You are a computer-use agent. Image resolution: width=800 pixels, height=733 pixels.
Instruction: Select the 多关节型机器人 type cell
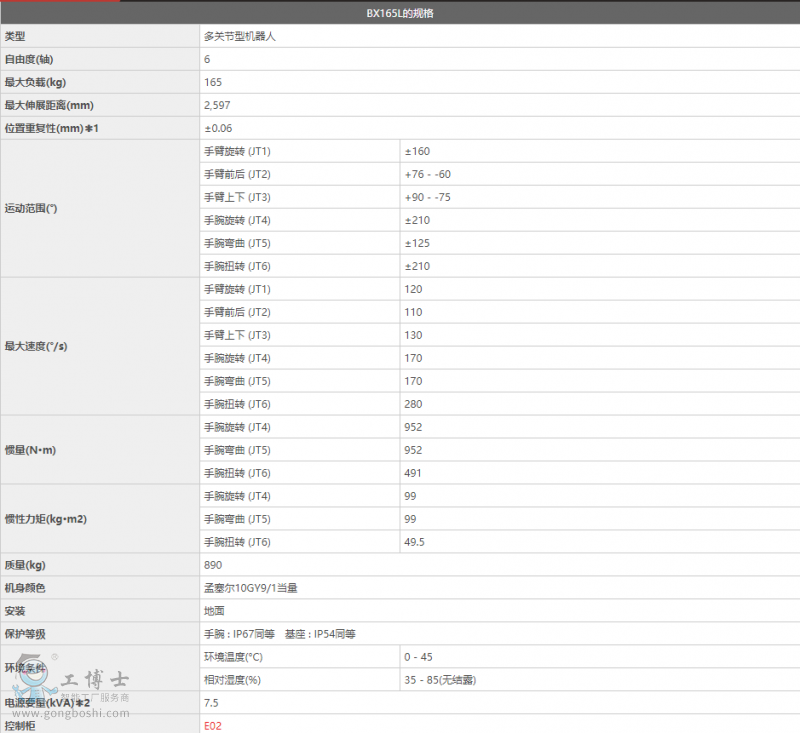[240, 37]
